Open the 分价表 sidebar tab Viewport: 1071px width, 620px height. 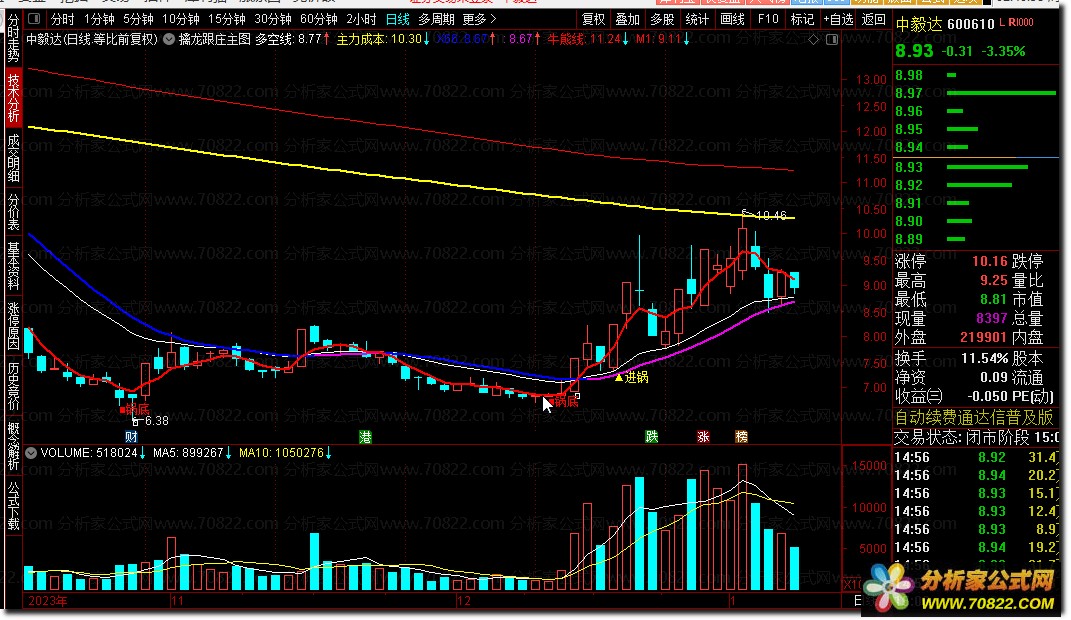coord(14,212)
